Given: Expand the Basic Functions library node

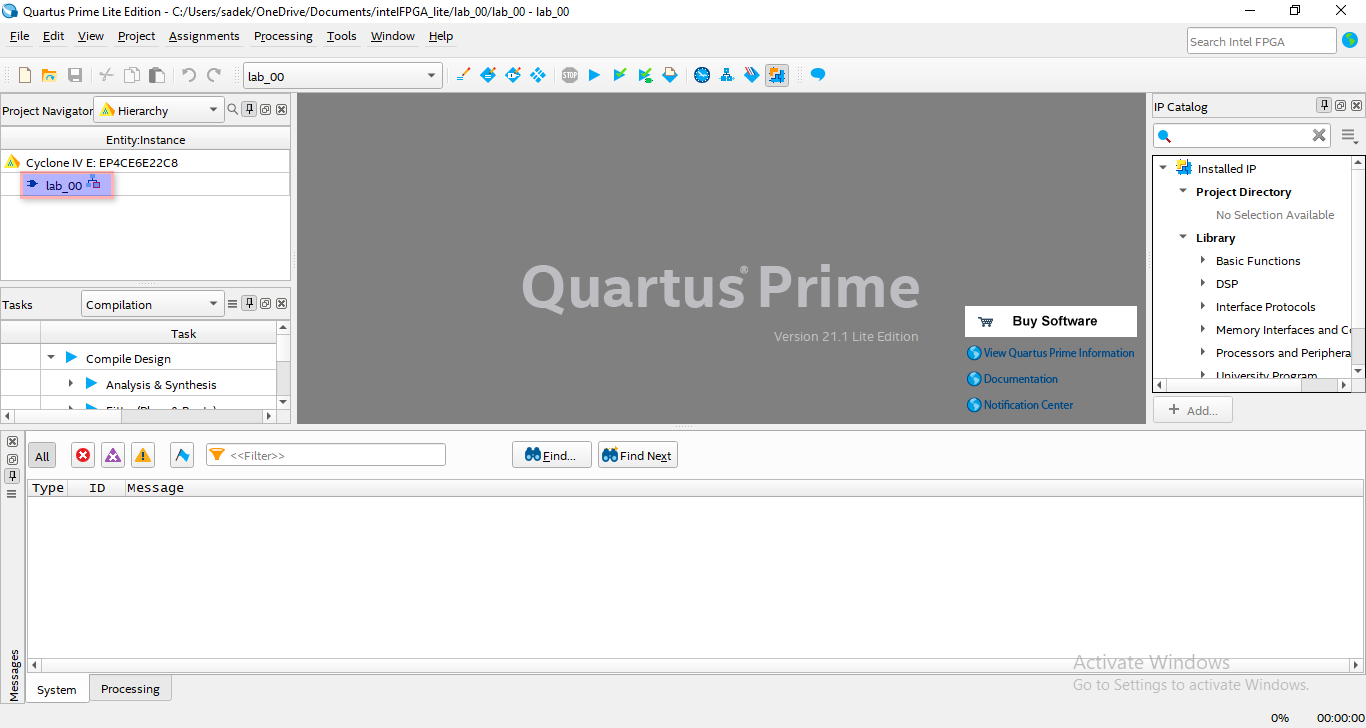Looking at the screenshot, I should click(1203, 261).
